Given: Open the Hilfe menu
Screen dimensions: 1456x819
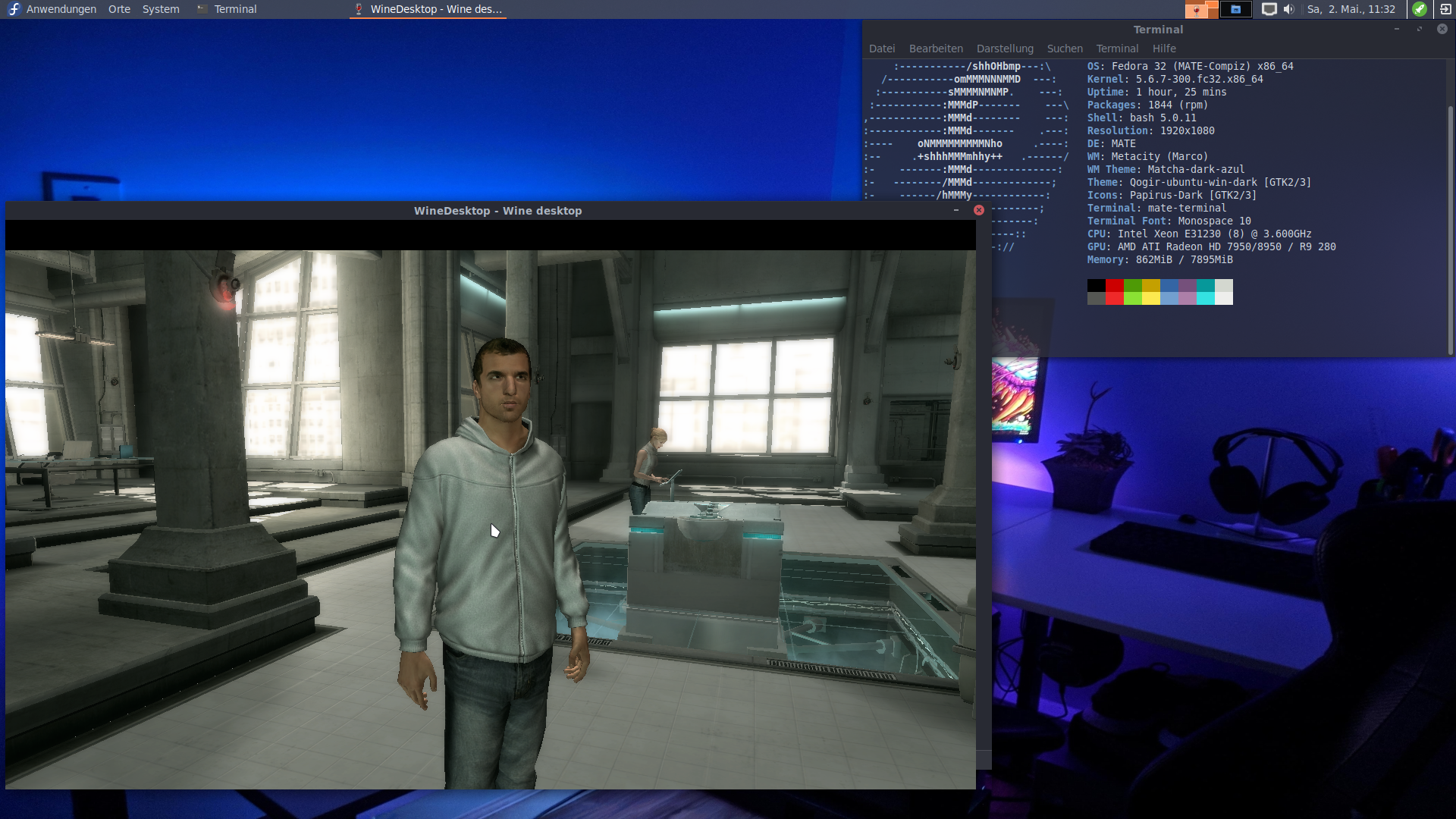Looking at the screenshot, I should coord(1164,49).
